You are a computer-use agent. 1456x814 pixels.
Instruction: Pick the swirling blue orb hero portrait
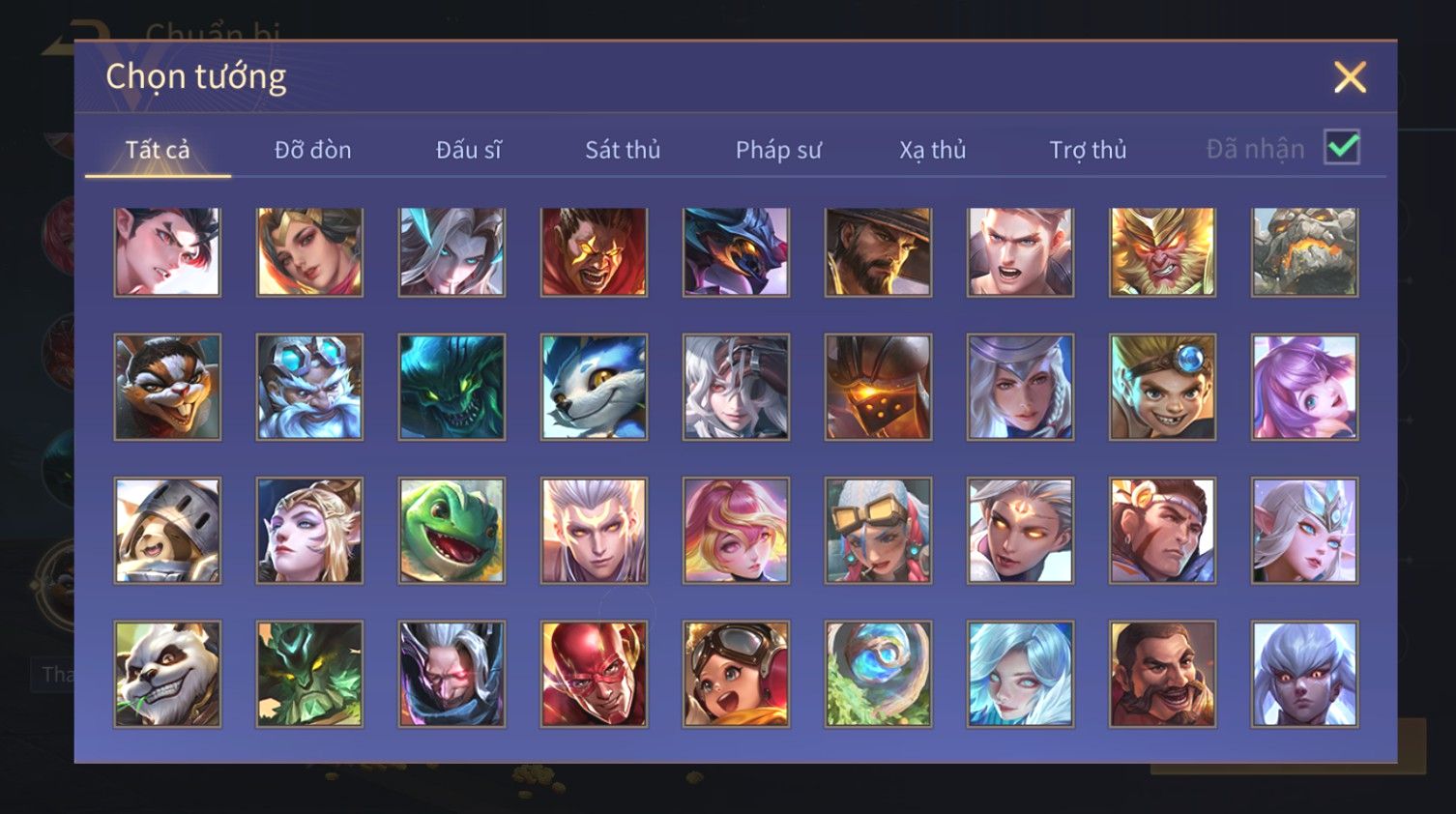click(x=878, y=674)
